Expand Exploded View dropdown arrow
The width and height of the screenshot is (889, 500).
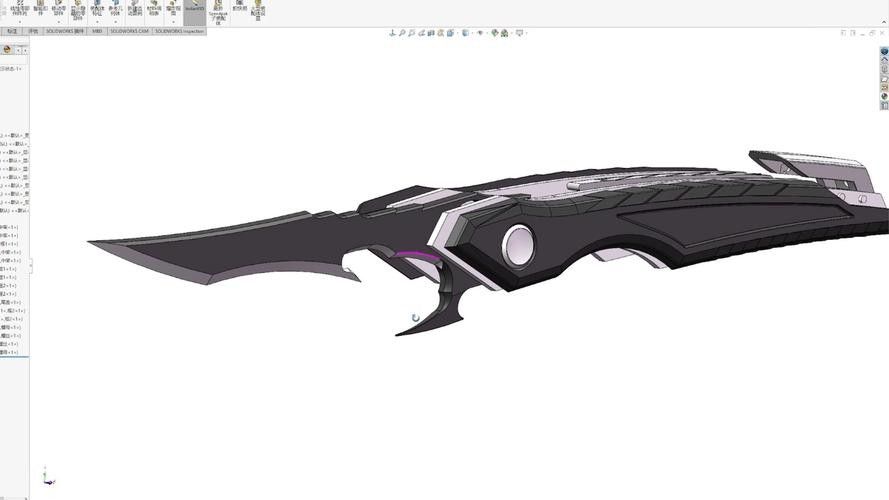(x=173, y=22)
